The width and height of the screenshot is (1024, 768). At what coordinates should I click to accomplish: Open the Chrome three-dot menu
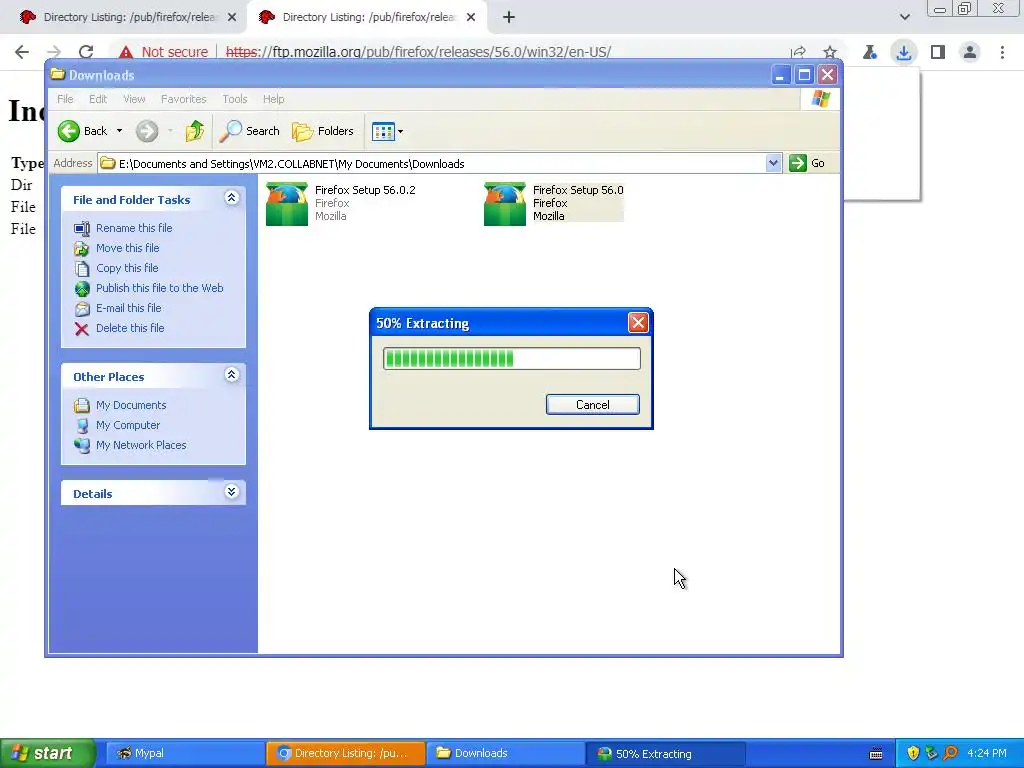coord(1002,52)
